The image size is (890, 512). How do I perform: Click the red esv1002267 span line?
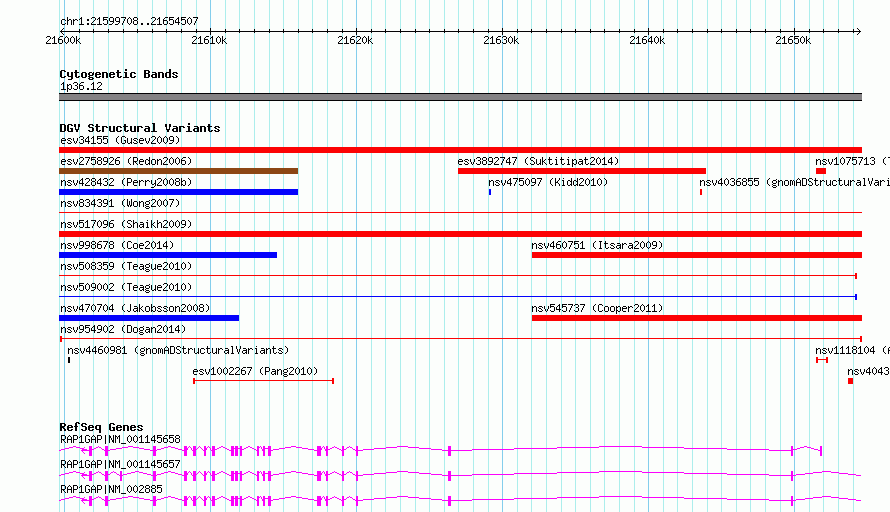[x=263, y=381]
